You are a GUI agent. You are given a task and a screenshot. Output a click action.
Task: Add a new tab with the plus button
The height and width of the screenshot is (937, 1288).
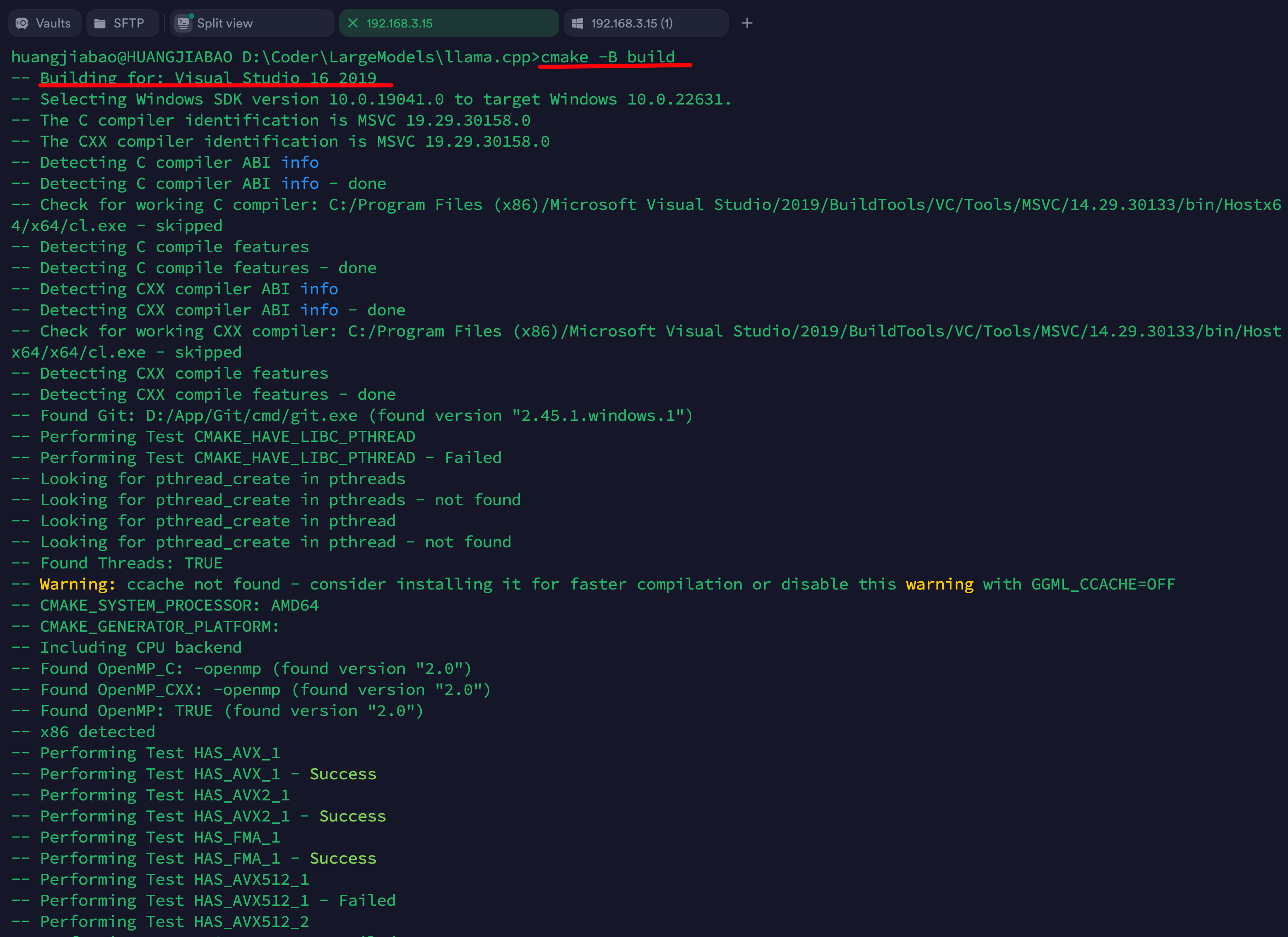(747, 23)
